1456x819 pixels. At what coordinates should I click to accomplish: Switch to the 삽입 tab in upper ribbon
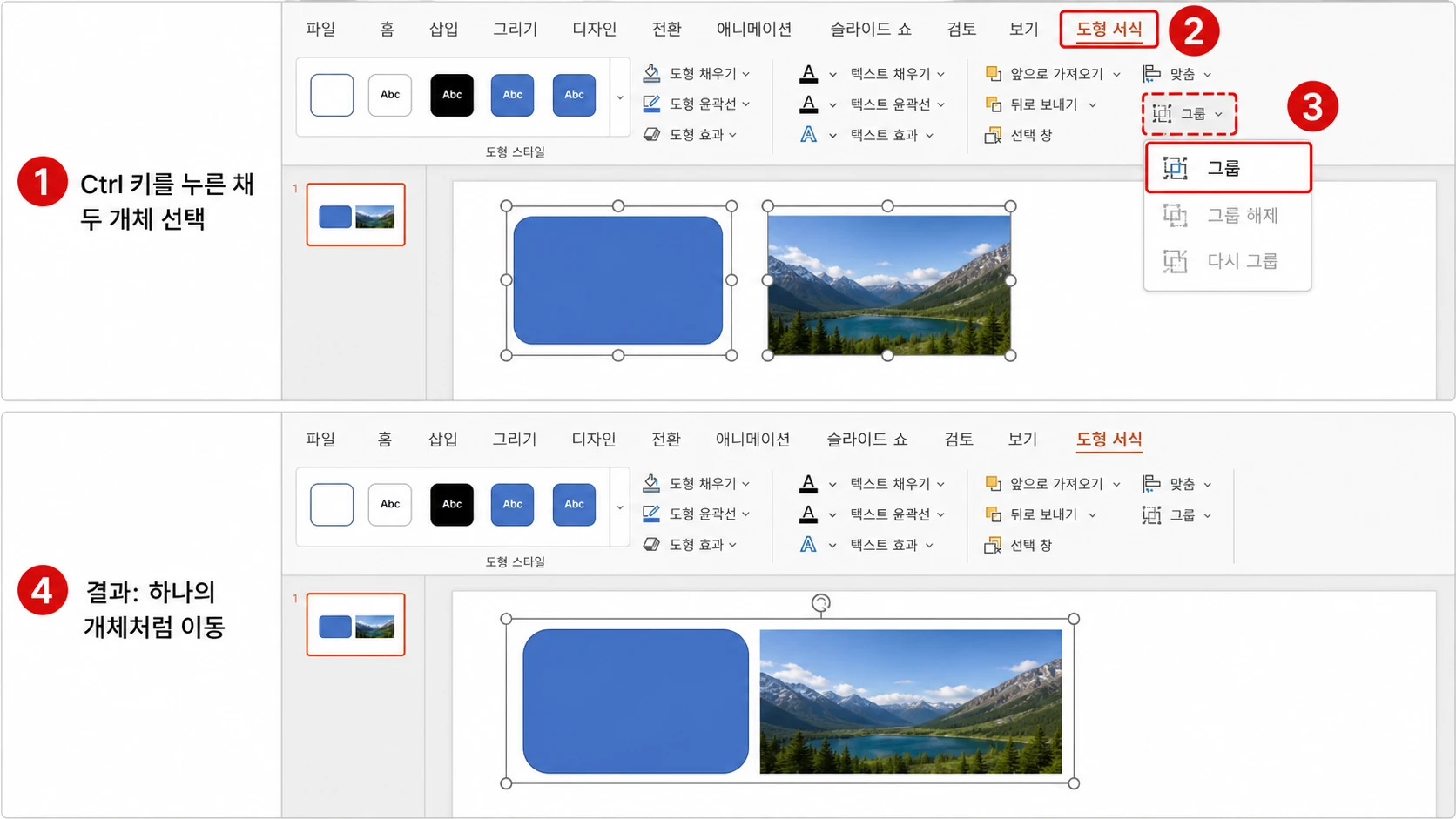[443, 29]
